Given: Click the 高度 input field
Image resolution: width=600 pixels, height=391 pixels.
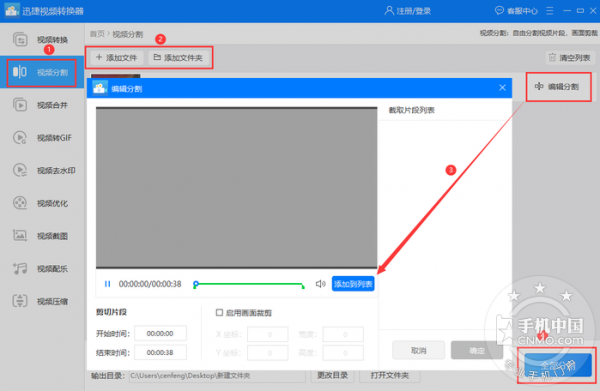Looking at the screenshot, I should [343, 353].
